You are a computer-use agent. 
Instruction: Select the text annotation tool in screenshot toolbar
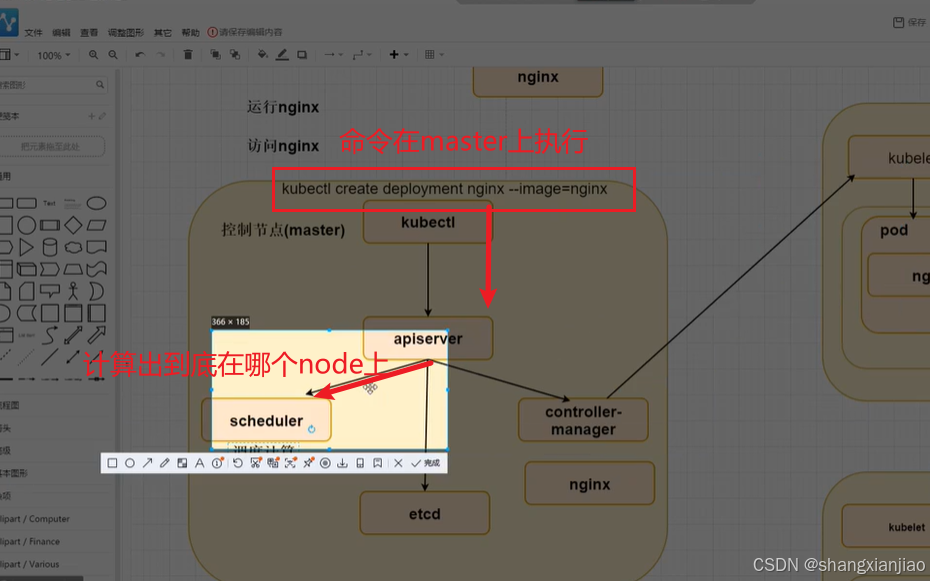199,463
